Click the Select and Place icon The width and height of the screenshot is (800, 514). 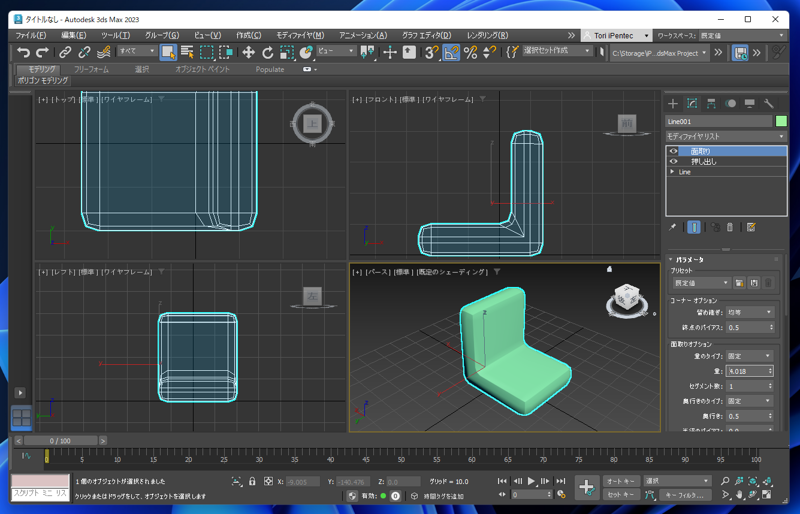pyautogui.click(x=306, y=52)
